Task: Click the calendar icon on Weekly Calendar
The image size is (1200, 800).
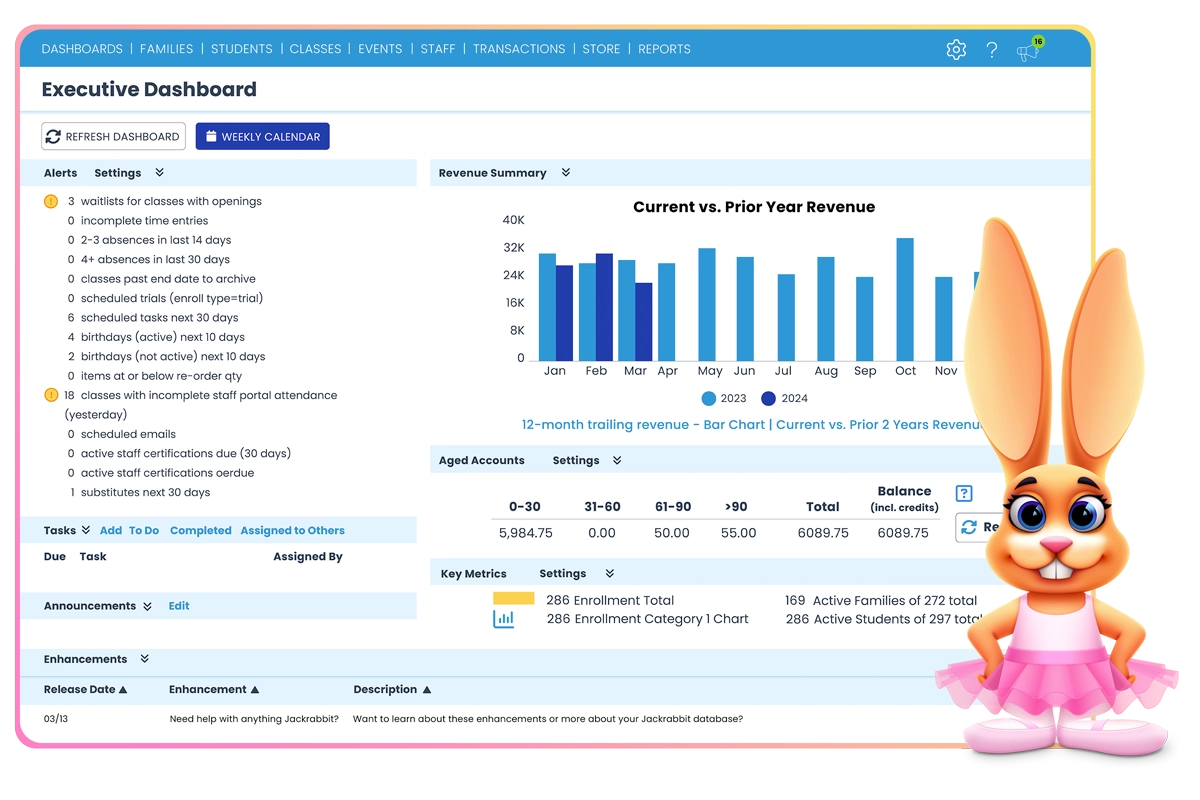Action: point(212,136)
